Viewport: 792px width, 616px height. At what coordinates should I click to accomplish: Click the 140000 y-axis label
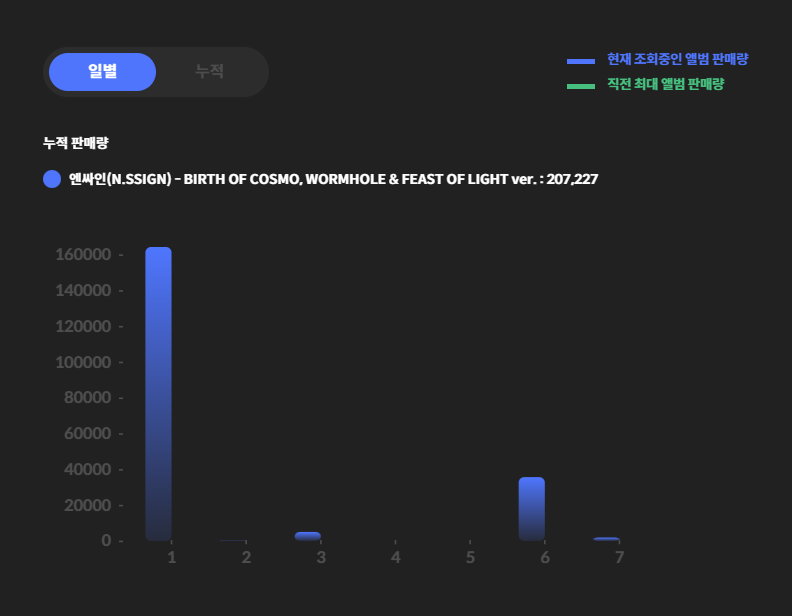[x=83, y=290]
